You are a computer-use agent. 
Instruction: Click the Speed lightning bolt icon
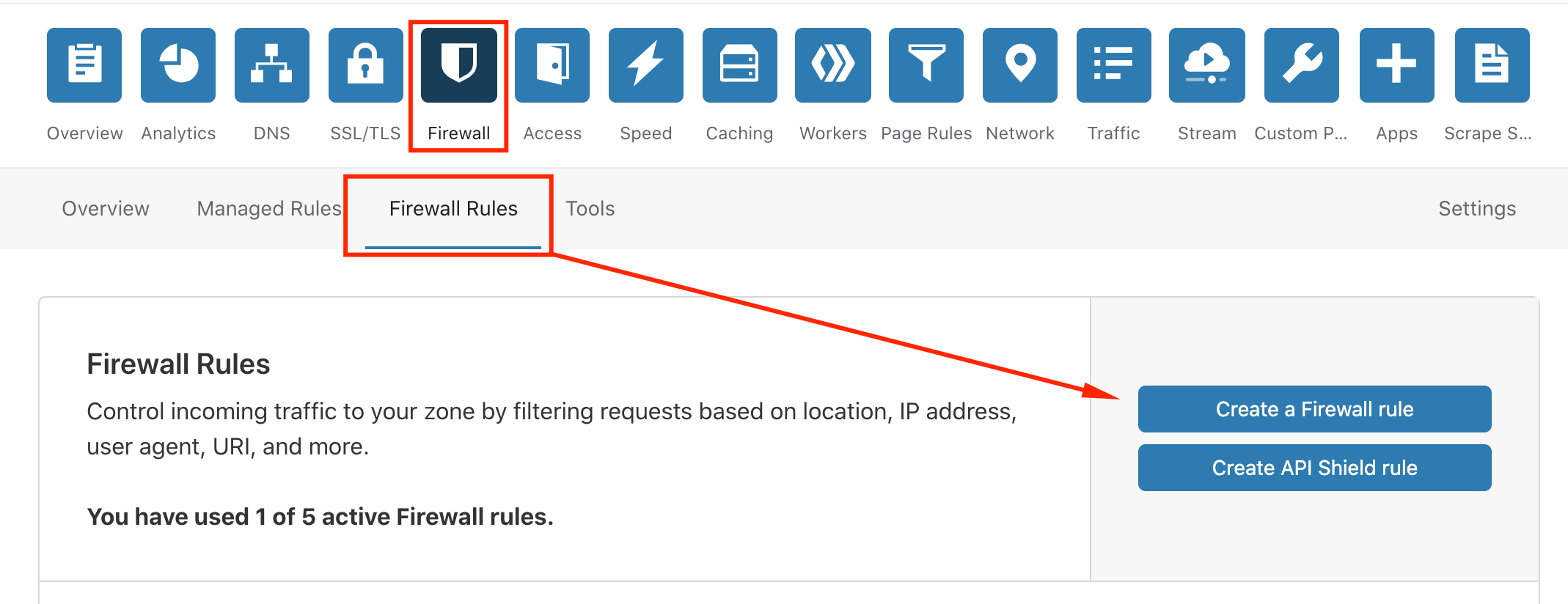[645, 65]
